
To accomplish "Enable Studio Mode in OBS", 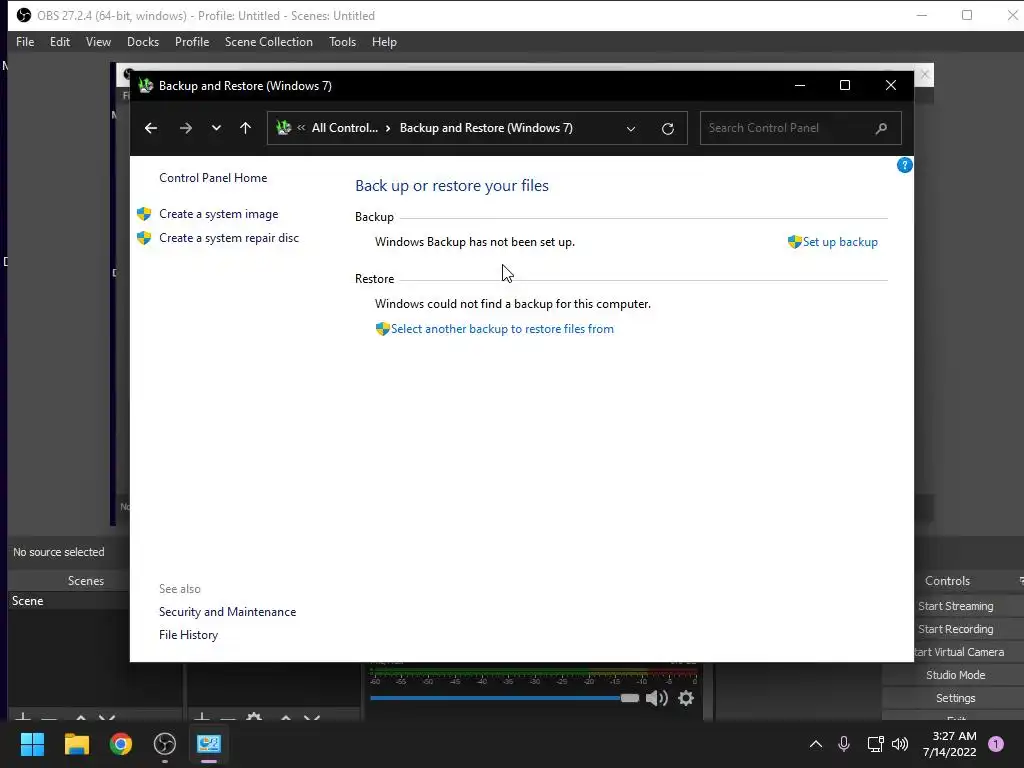I will click(955, 675).
